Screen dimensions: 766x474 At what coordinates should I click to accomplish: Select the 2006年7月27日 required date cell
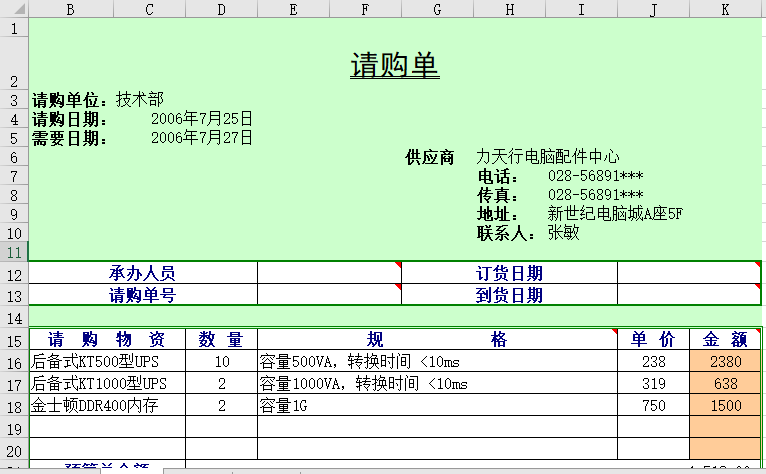pyautogui.click(x=201, y=138)
